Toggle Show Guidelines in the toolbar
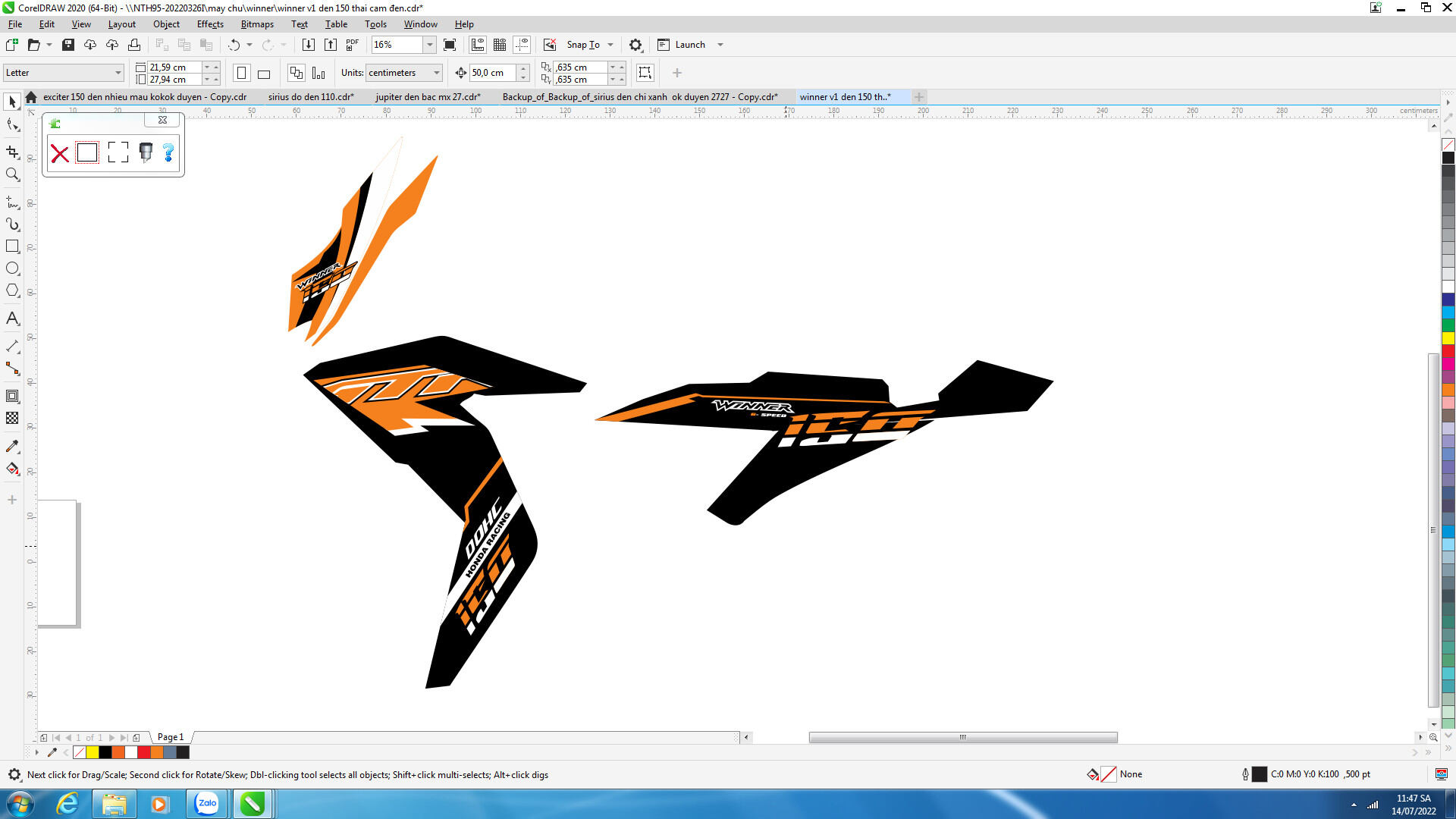1456x819 pixels. coord(522,45)
